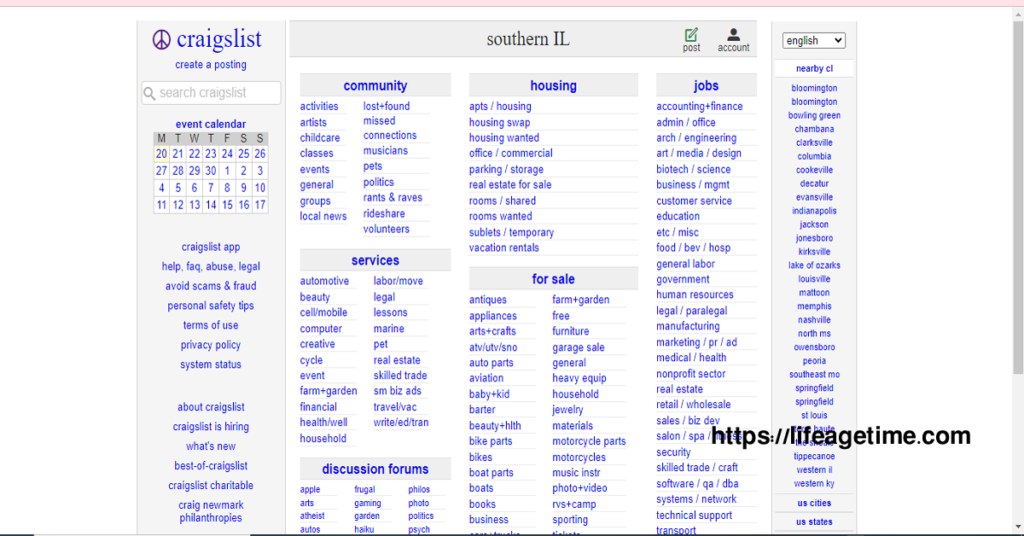Go to nearby indianapolis site
The height and width of the screenshot is (536, 1024).
(814, 211)
